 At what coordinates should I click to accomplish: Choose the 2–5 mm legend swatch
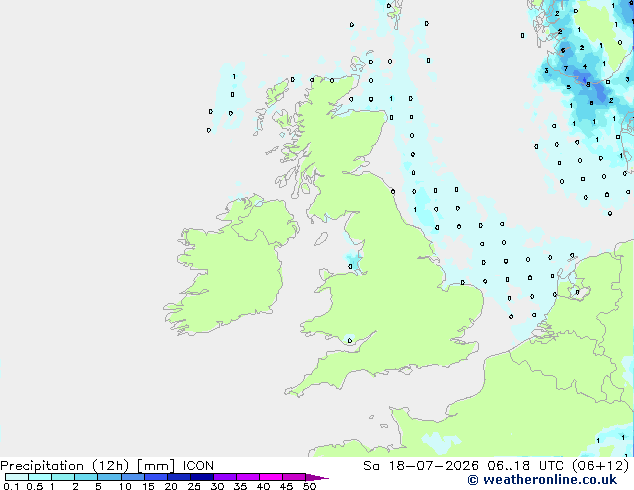click(86, 477)
